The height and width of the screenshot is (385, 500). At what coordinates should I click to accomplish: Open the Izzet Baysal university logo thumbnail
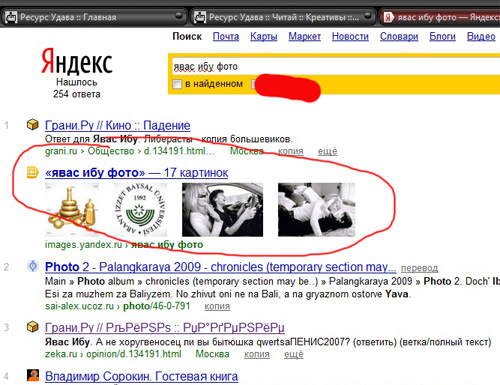pyautogui.click(x=140, y=210)
